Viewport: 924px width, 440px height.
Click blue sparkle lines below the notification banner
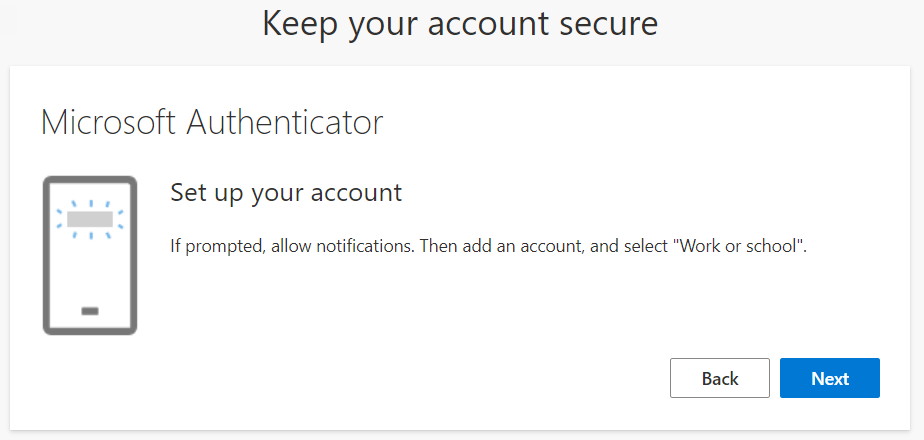[x=90, y=235]
